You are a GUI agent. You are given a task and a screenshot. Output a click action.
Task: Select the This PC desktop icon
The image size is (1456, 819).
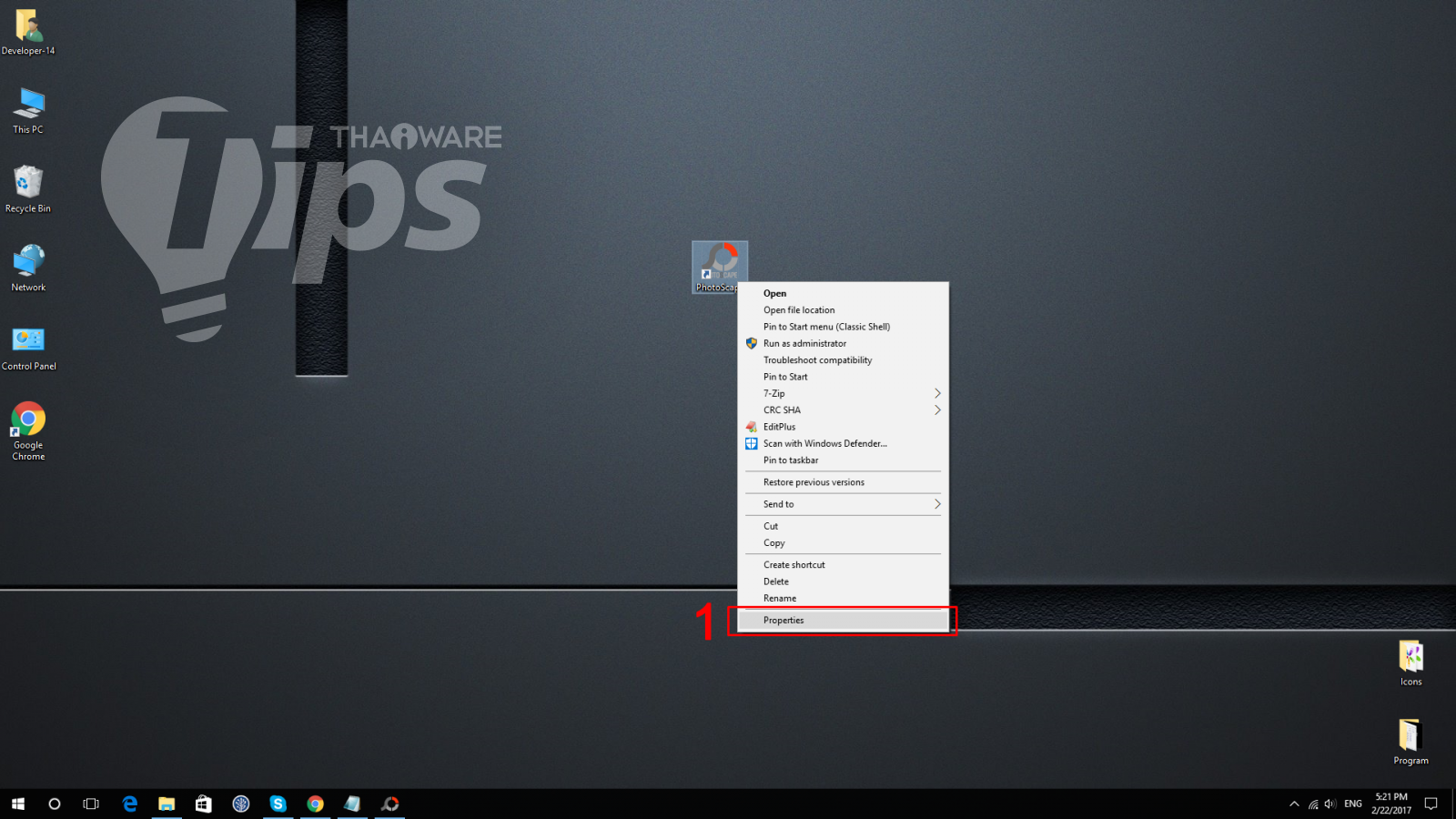(x=28, y=111)
